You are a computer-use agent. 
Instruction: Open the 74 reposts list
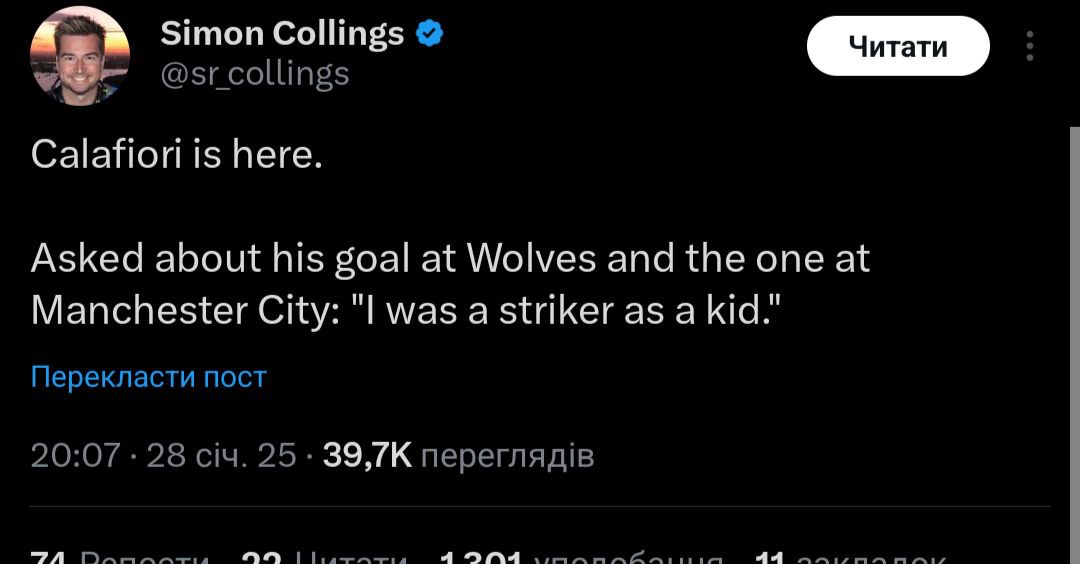coord(120,556)
